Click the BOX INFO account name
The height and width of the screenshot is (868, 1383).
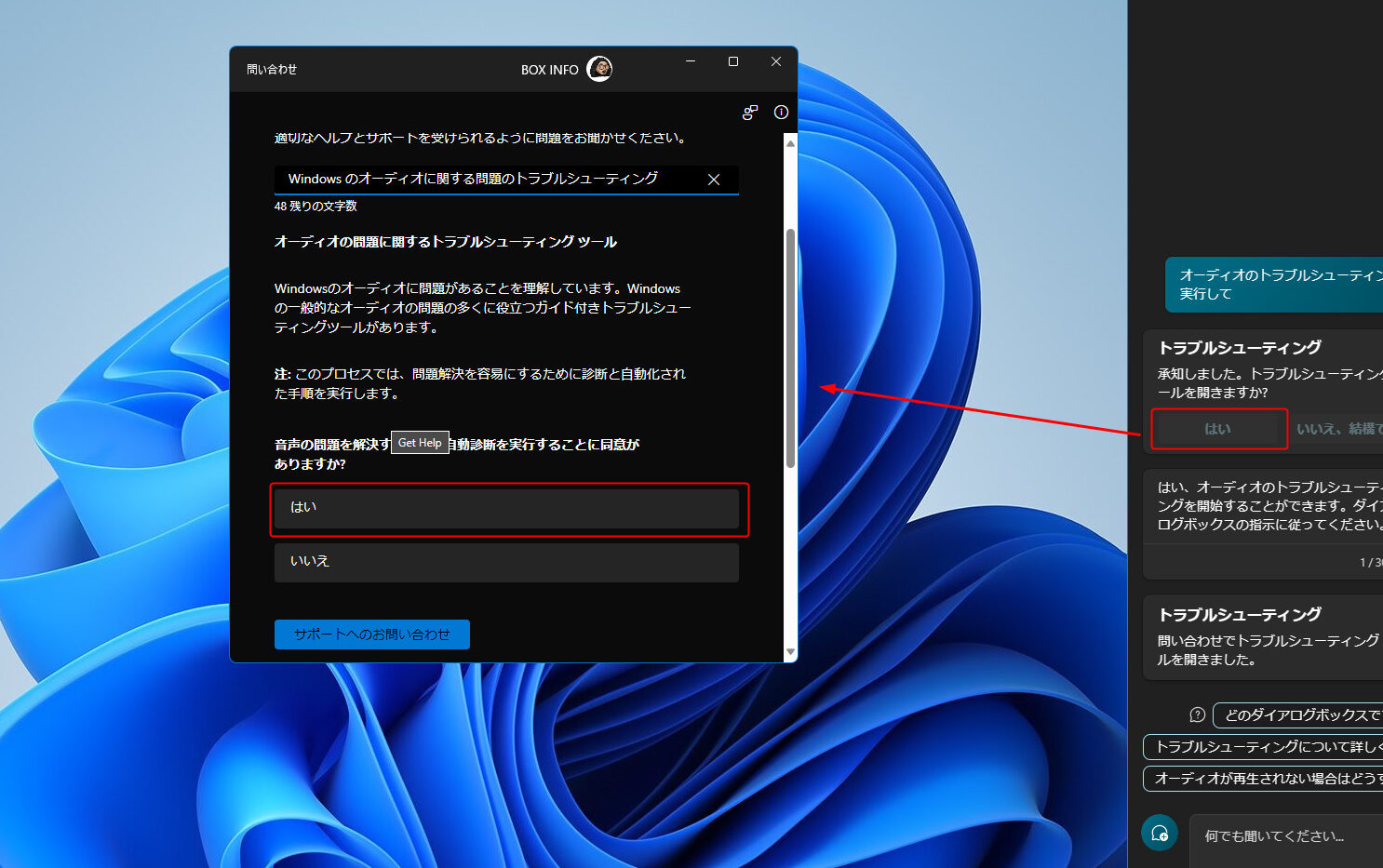[x=550, y=70]
